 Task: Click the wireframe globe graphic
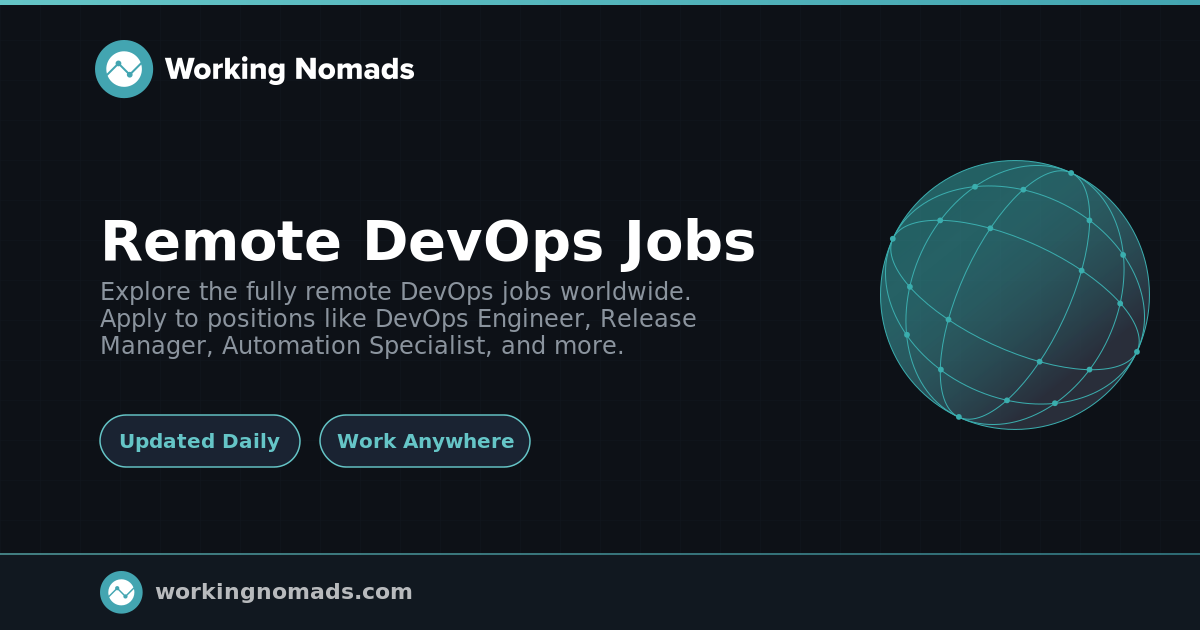click(1015, 295)
